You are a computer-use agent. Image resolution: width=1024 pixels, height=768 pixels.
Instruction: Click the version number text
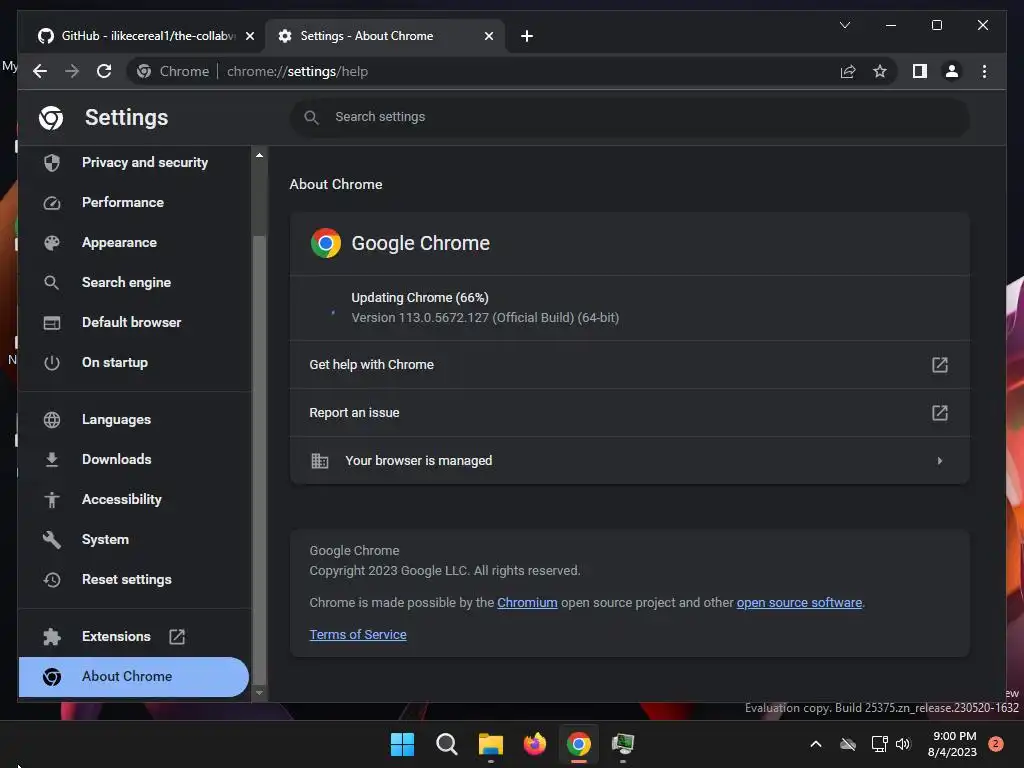(485, 318)
